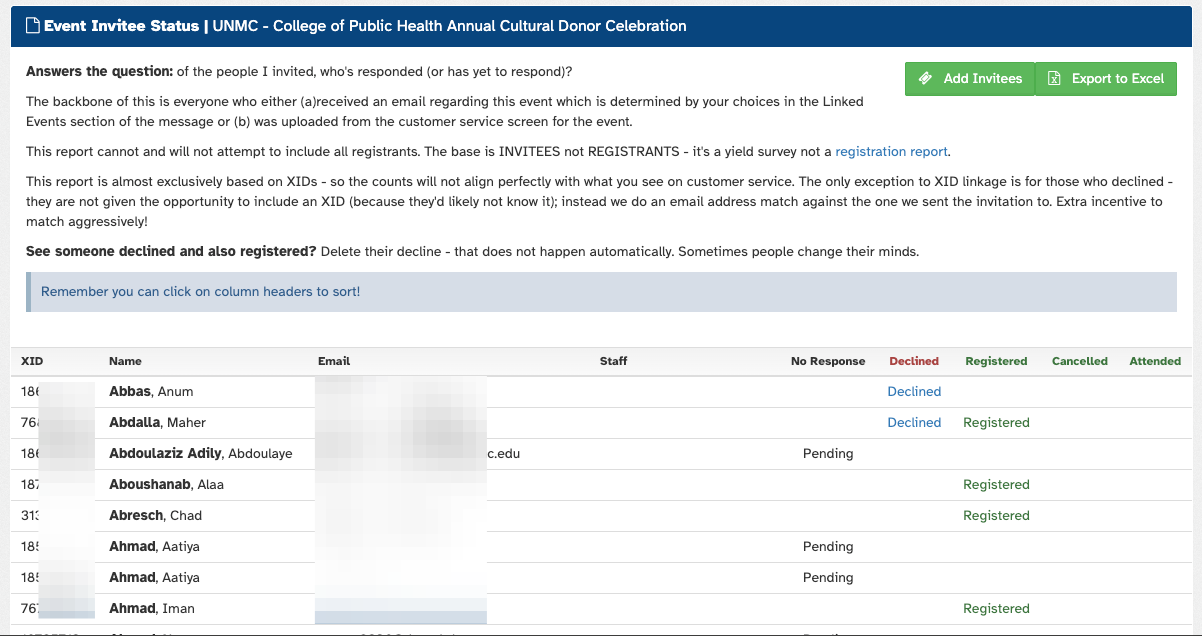This screenshot has width=1202, height=636.
Task: Click the Excel file icon on Export button
Action: coord(1054,79)
